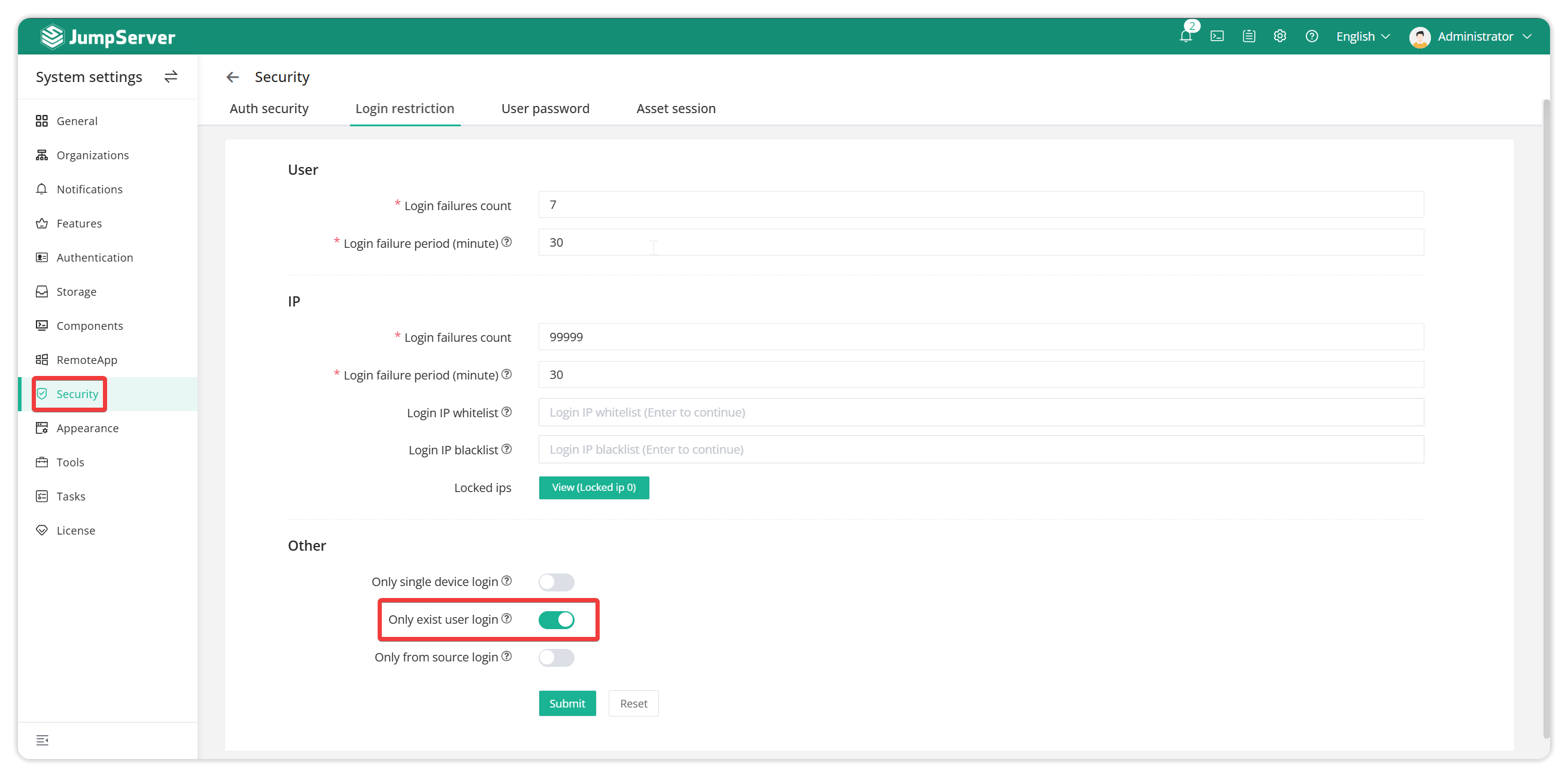The image size is (1568, 771).
Task: Click the Organizations icon in sidebar
Action: pos(41,154)
